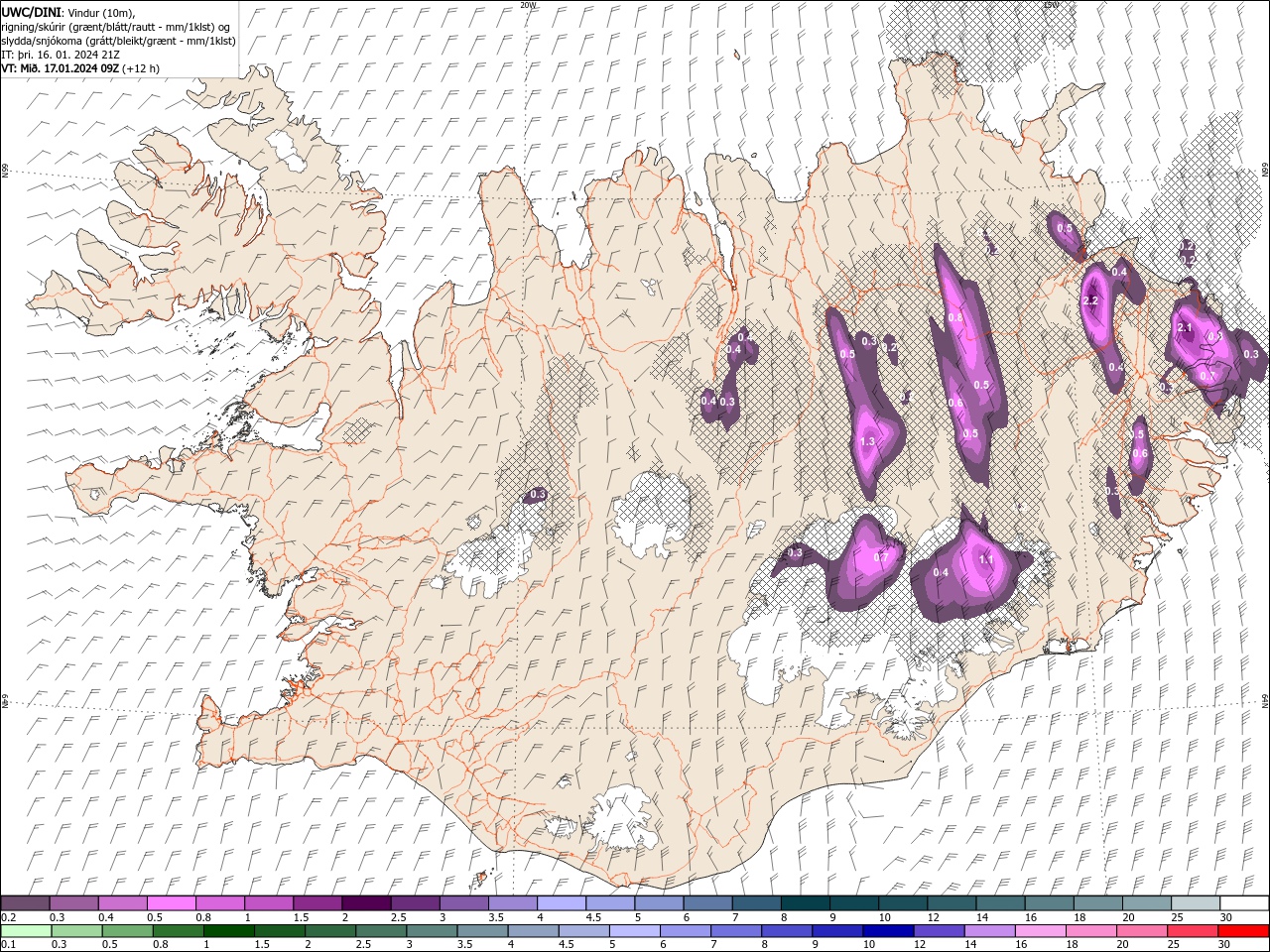Screen dimensions: 1270x952
Task: Click the 2.1 precipitation value on the map
Action: point(1184,327)
